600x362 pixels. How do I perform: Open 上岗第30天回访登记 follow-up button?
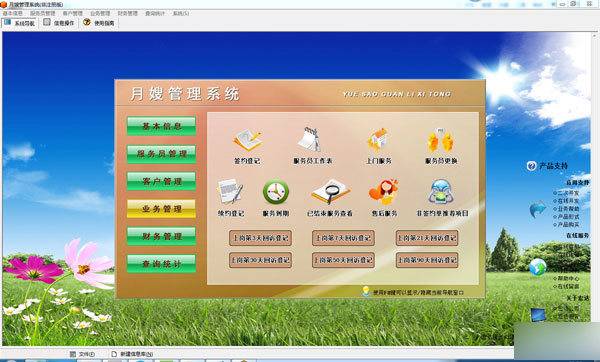(260, 260)
